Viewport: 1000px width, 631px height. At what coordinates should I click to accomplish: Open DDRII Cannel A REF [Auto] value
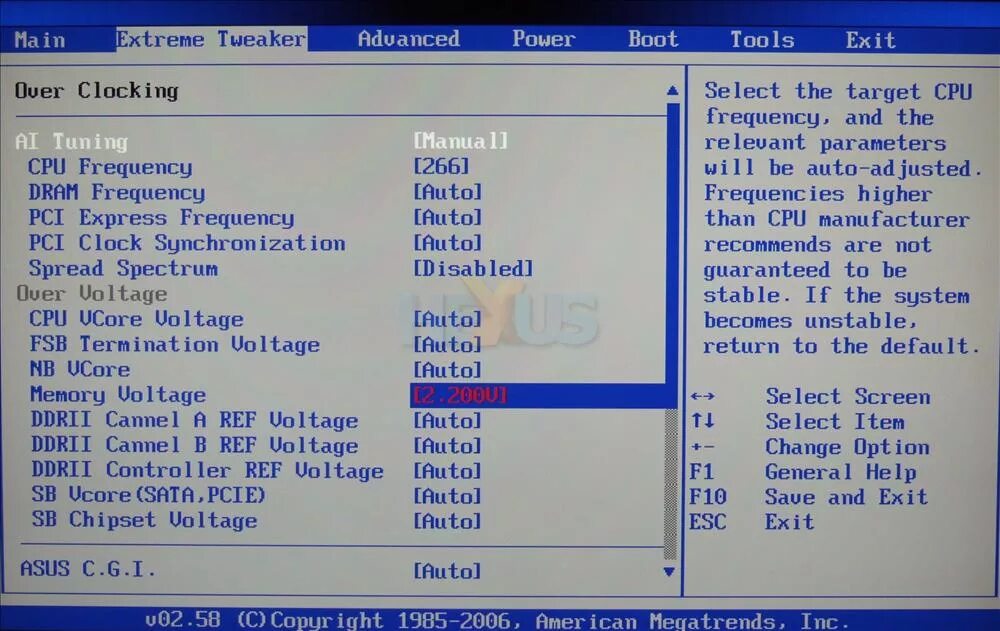point(448,420)
